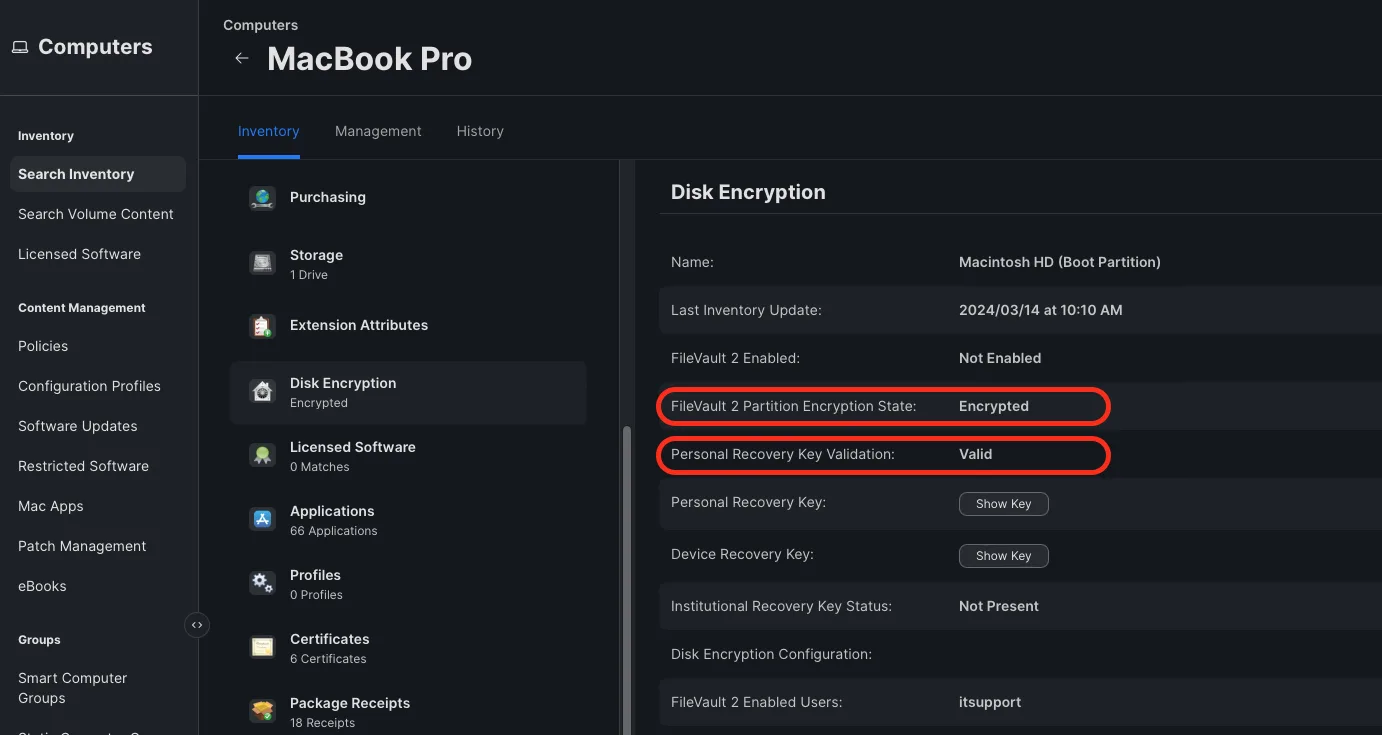Click the Computers laptop icon in sidebar header

point(20,47)
